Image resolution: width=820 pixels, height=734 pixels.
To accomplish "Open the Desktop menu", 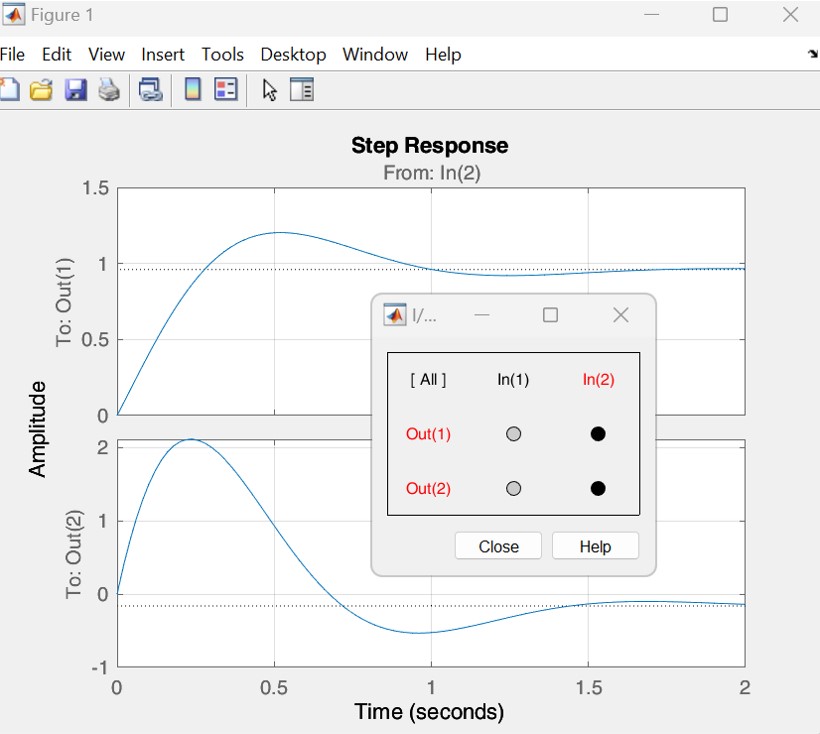I will point(293,54).
